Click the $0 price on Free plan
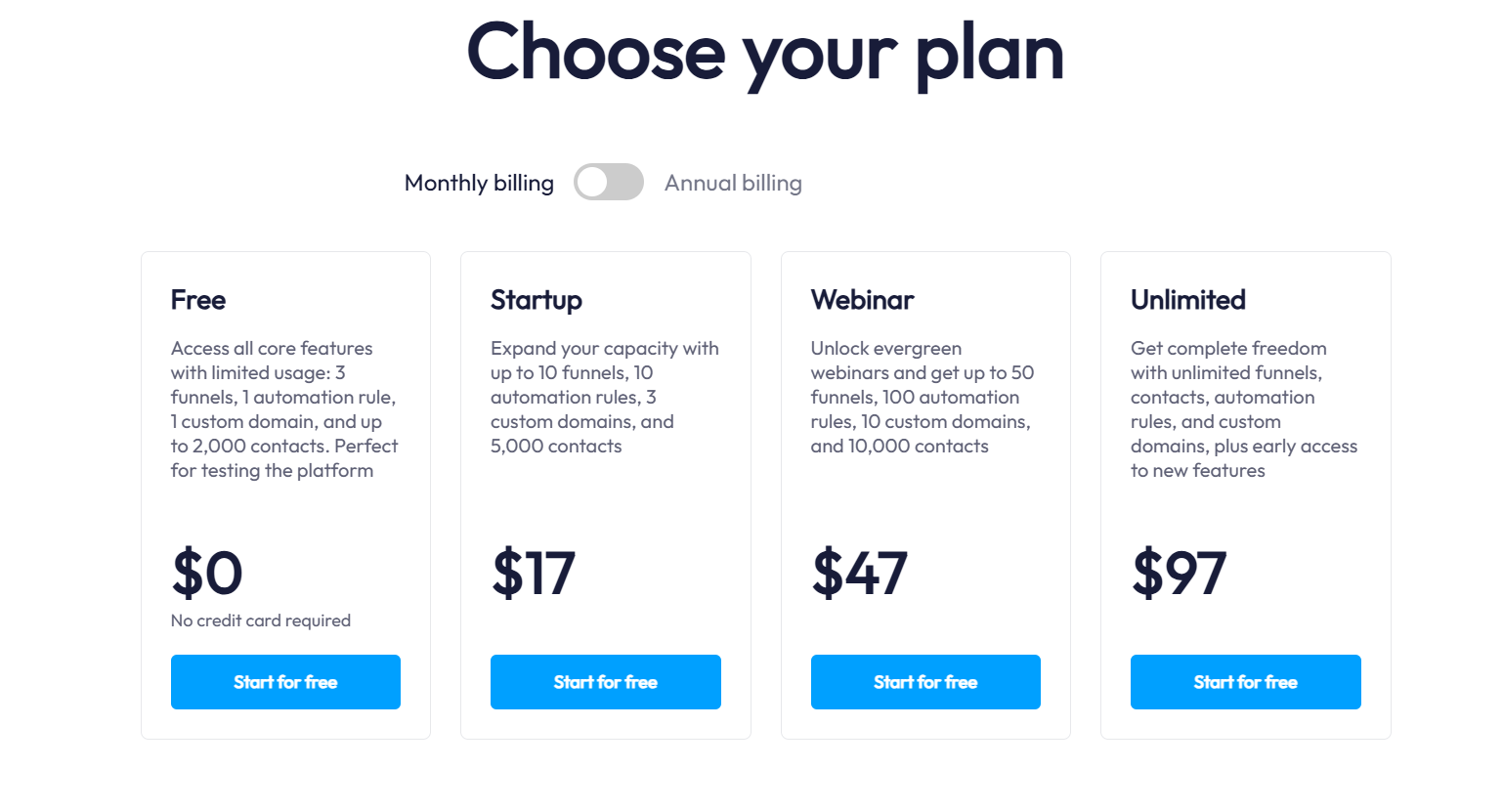The width and height of the screenshot is (1503, 812). pyautogui.click(x=206, y=575)
